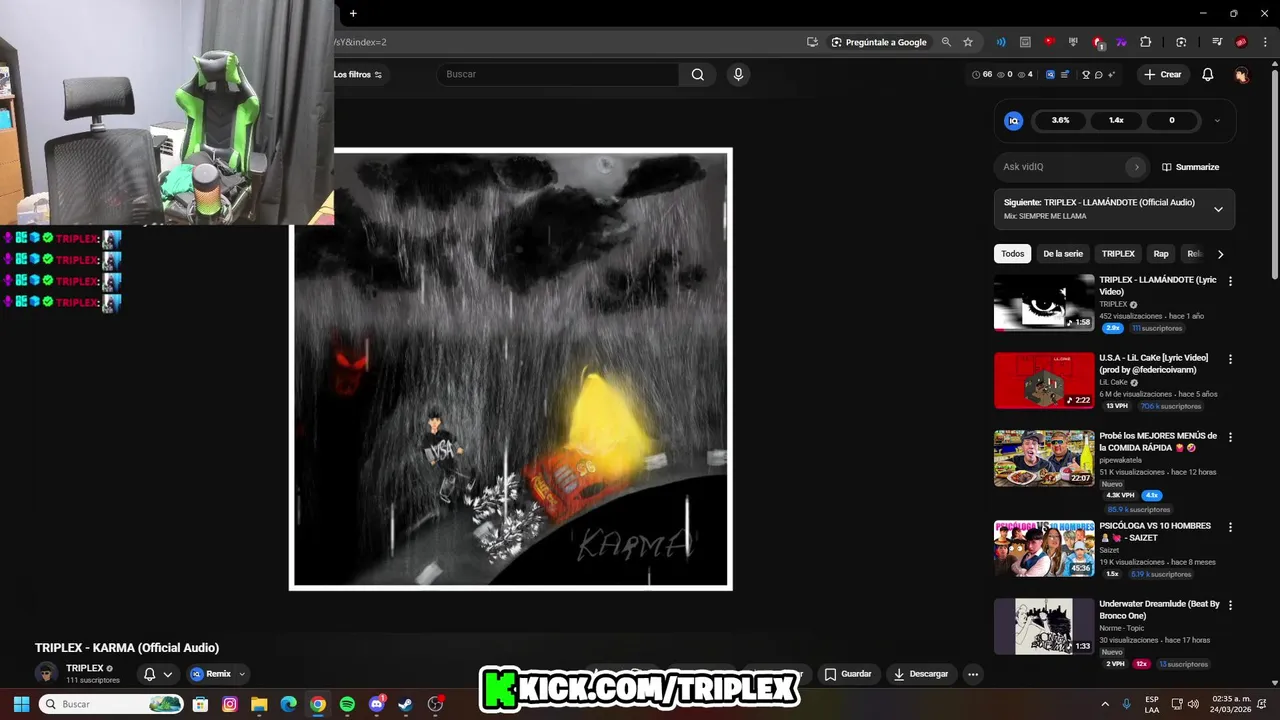The image size is (1280, 720).
Task: Click the vidIQ blue logo in the stats bar
Action: [x=1013, y=120]
